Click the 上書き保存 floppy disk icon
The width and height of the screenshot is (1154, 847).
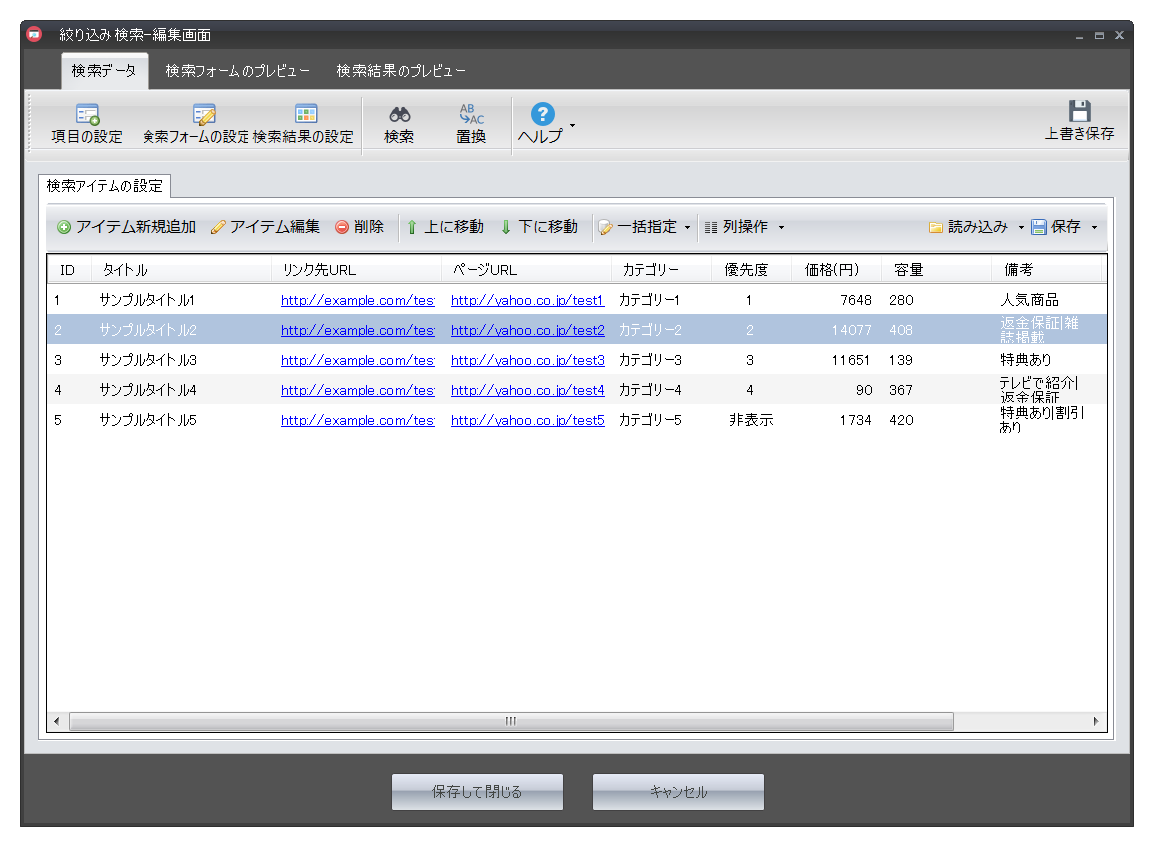coord(1079,111)
